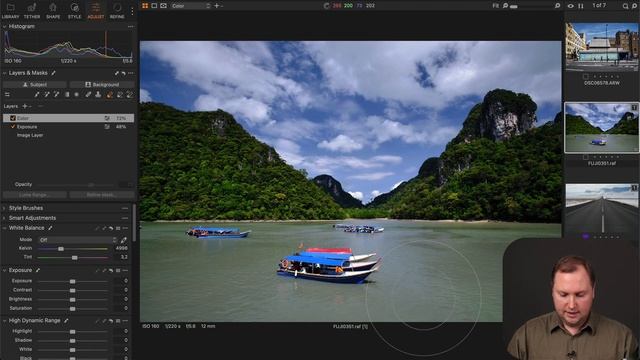Open the Shape tool tab

[53, 11]
